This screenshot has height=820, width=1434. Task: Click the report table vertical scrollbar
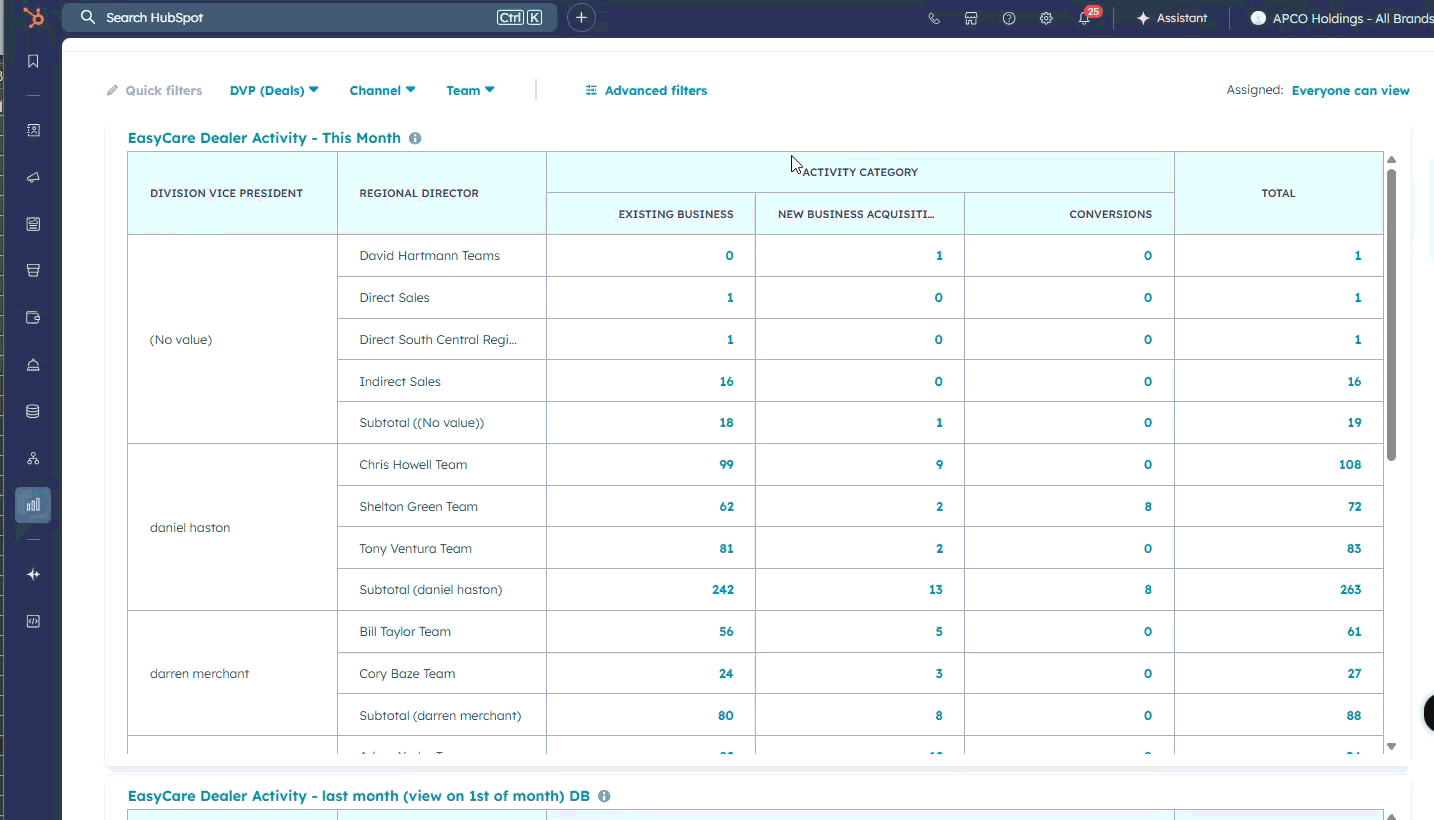pyautogui.click(x=1391, y=315)
